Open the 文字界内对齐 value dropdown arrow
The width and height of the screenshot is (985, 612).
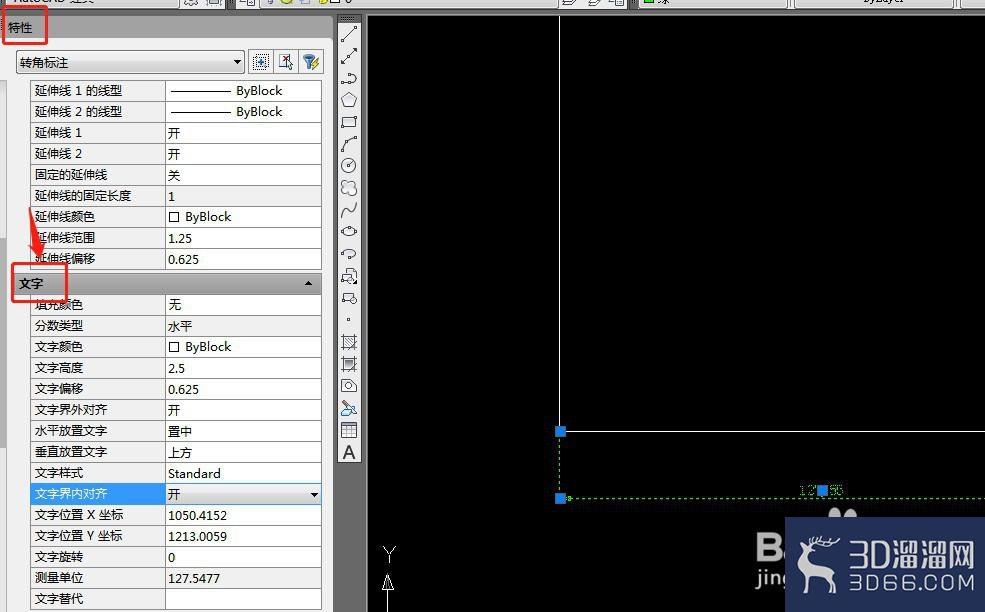(x=313, y=495)
